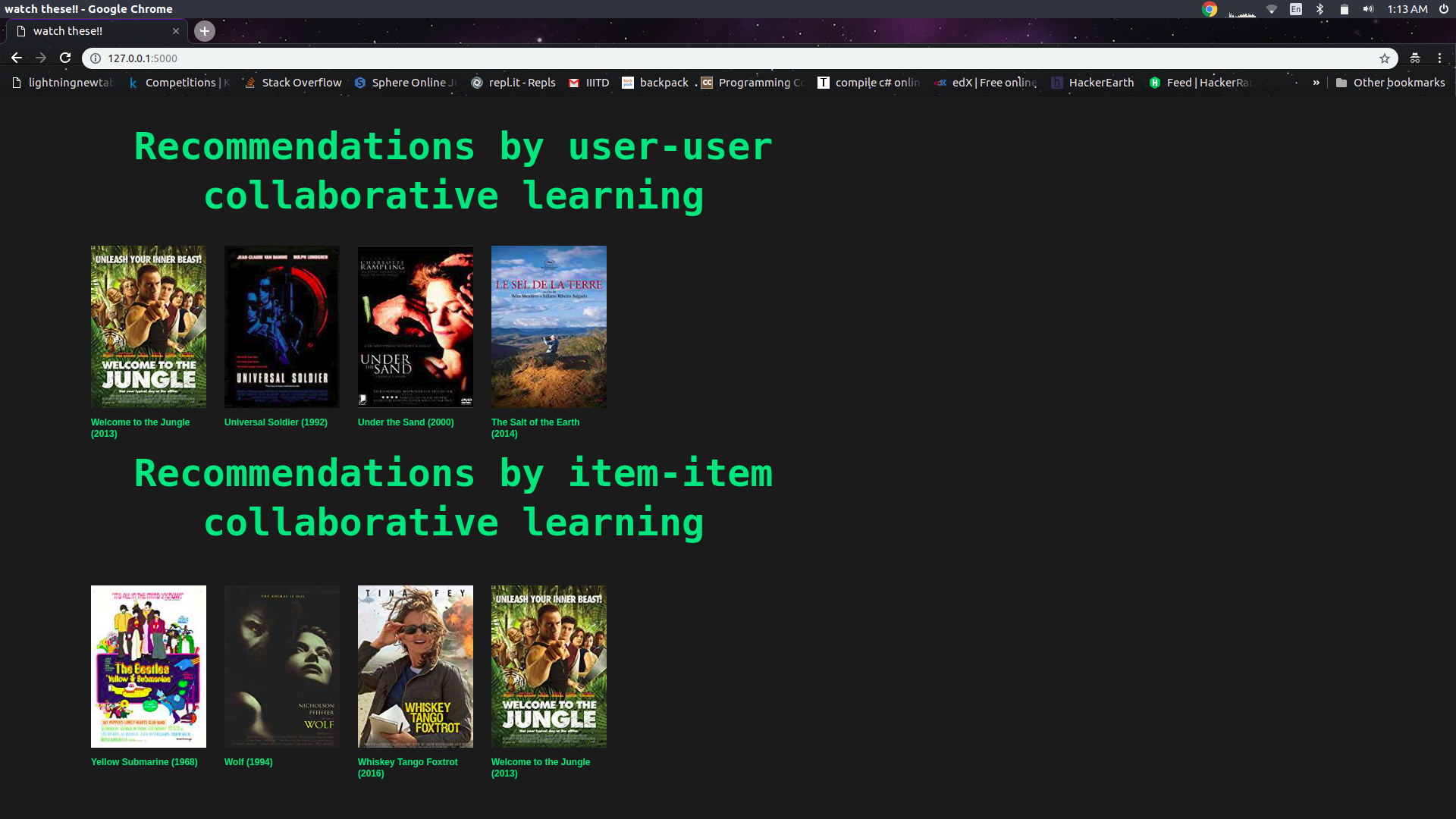1456x819 pixels.
Task: Click site information icon in address bar
Action: 96,58
